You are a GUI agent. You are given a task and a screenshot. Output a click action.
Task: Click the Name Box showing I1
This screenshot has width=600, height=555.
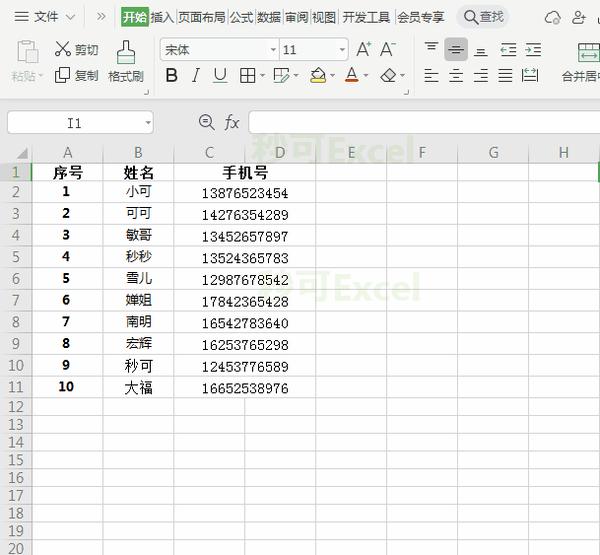pyautogui.click(x=80, y=123)
